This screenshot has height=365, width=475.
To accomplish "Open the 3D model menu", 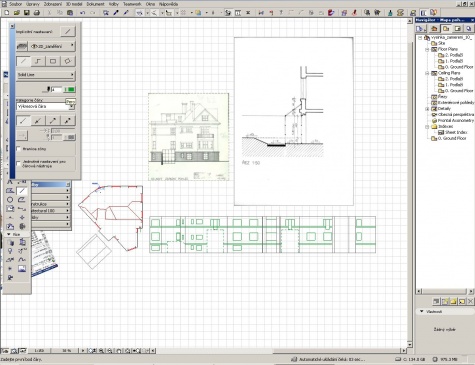I will (74, 4).
